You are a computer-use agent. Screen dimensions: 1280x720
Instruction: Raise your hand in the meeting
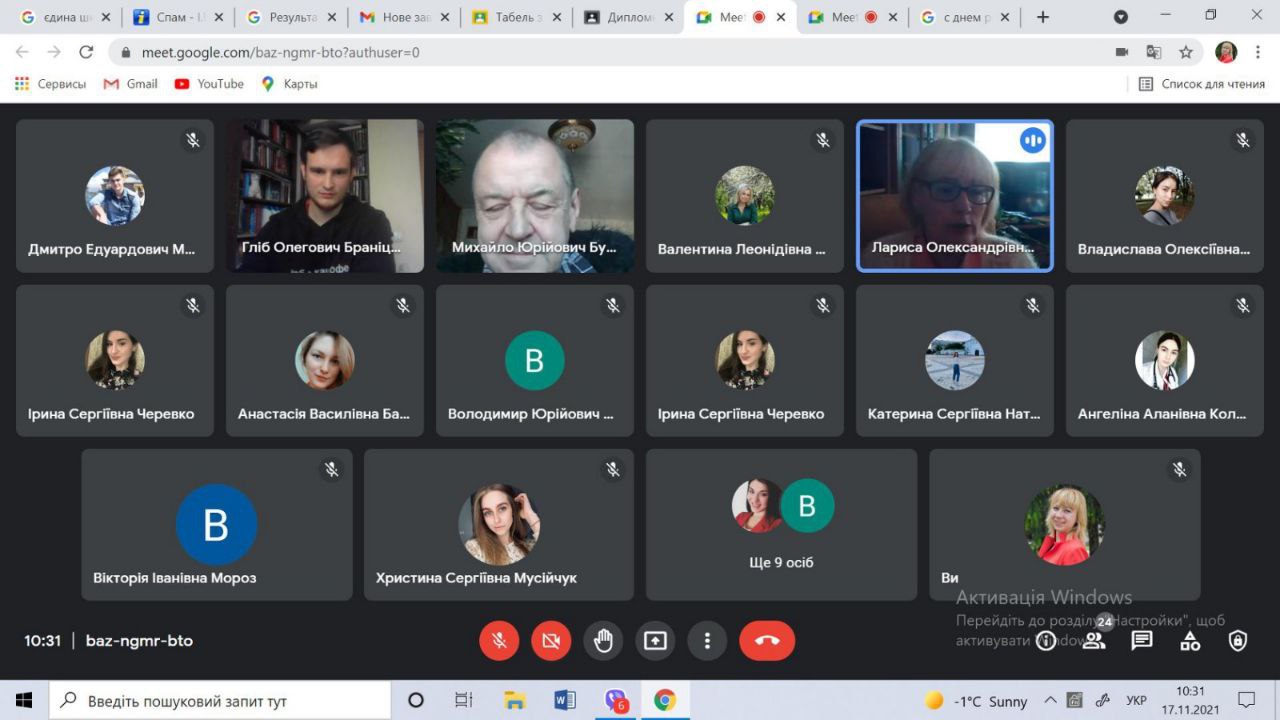click(603, 641)
